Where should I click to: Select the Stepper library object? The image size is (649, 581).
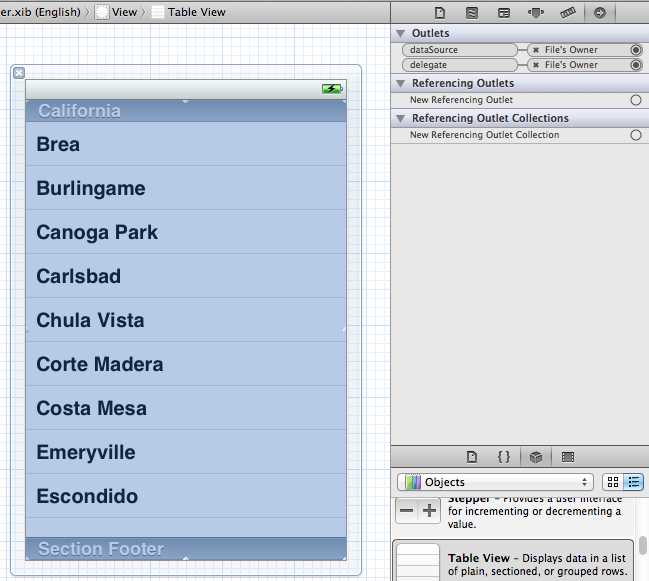(513, 513)
